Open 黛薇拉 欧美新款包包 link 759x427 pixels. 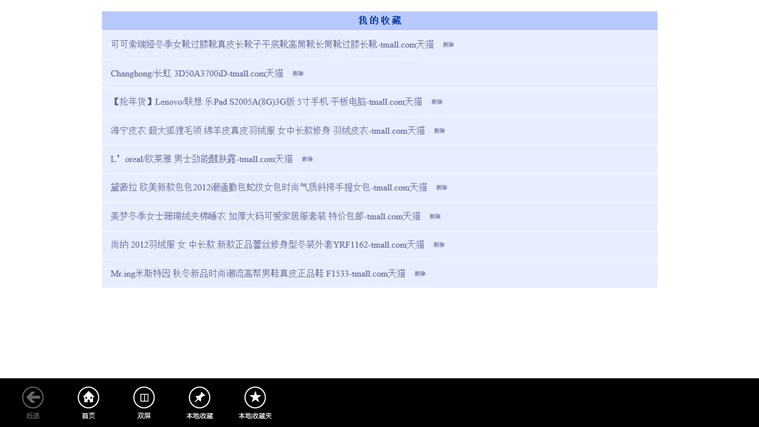pyautogui.click(x=269, y=187)
